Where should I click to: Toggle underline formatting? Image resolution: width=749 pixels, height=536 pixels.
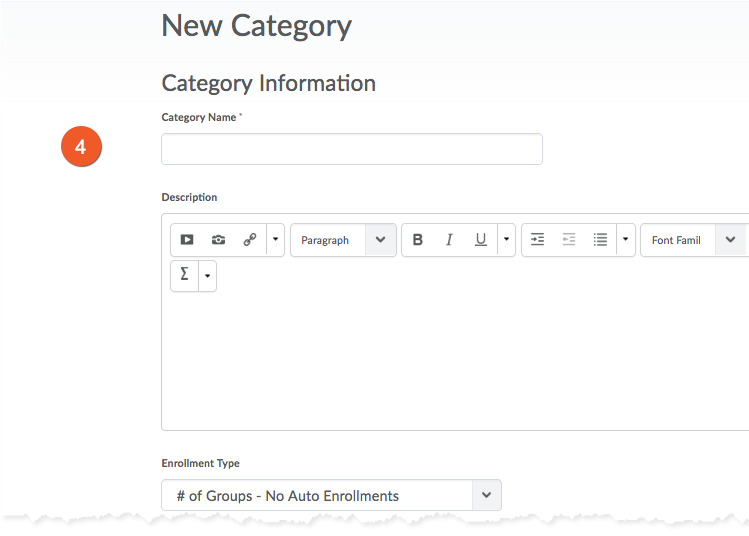click(x=480, y=240)
